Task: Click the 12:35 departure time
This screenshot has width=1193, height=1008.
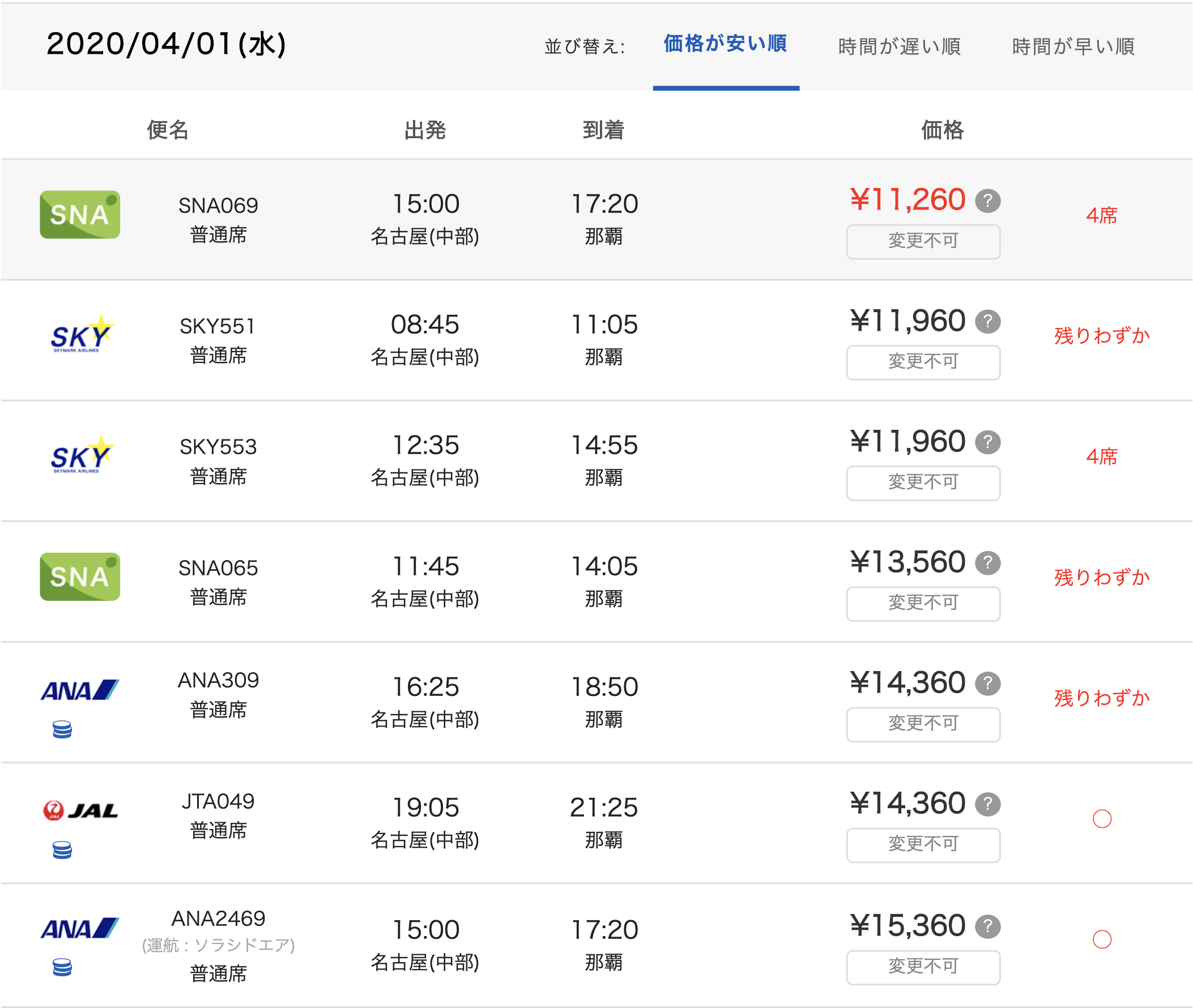Action: pos(425,445)
